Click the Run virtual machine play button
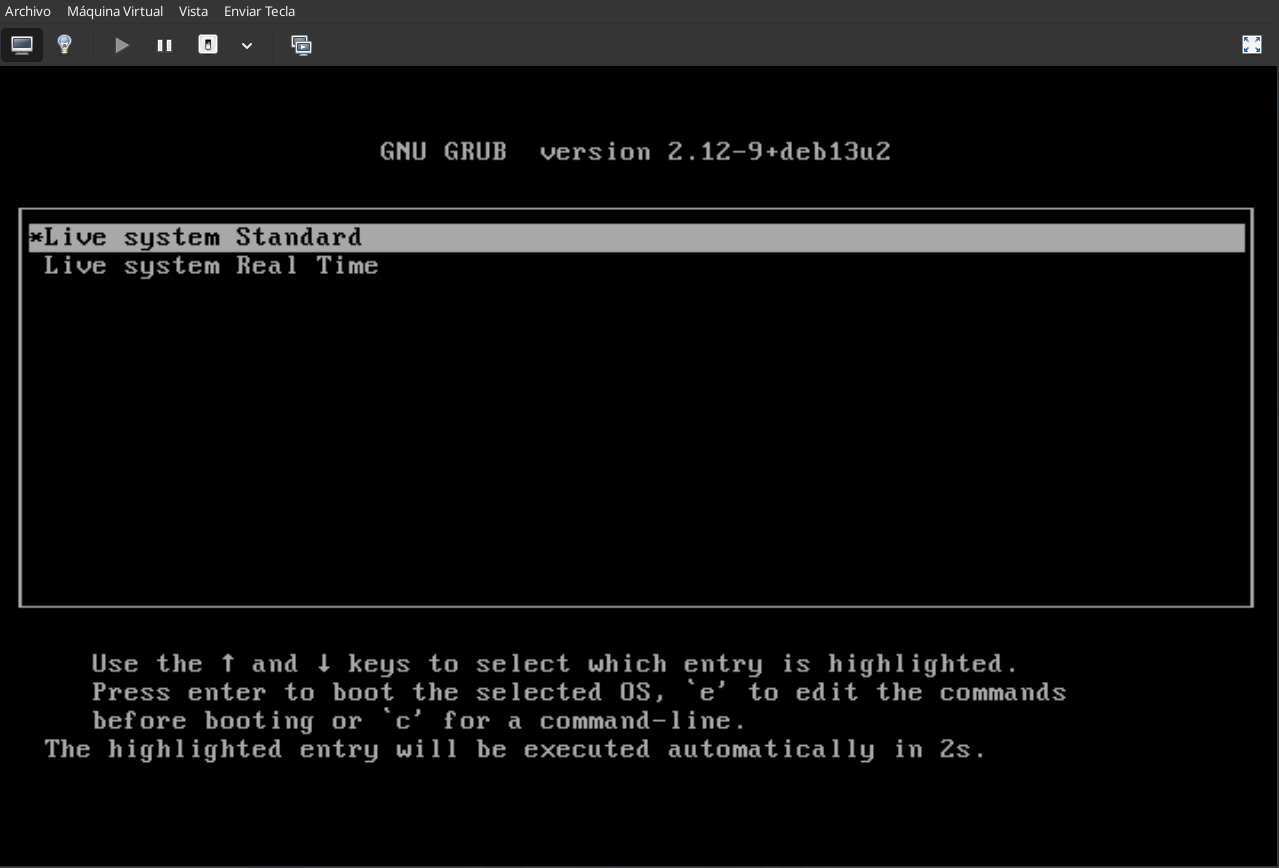Image resolution: width=1279 pixels, height=868 pixels. 122,45
